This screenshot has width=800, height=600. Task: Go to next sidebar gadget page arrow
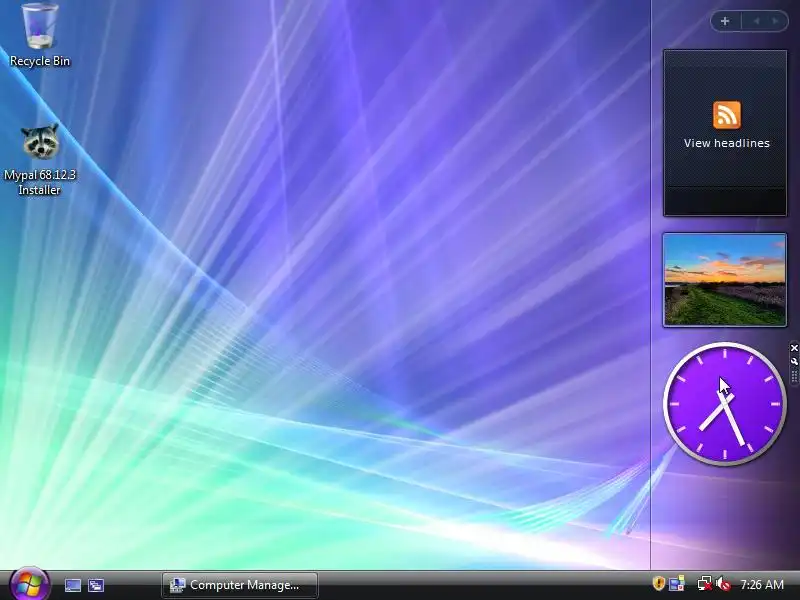pos(776,21)
